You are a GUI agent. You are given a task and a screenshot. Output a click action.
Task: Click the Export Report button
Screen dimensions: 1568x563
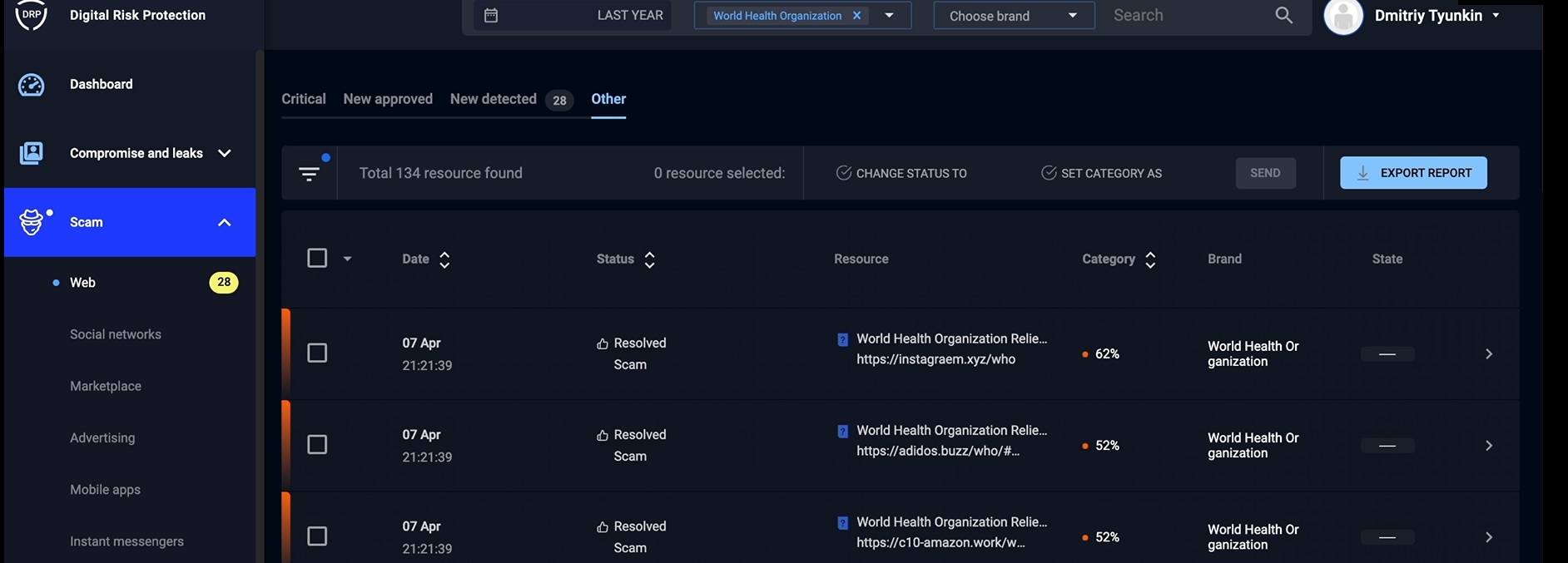pos(1412,173)
